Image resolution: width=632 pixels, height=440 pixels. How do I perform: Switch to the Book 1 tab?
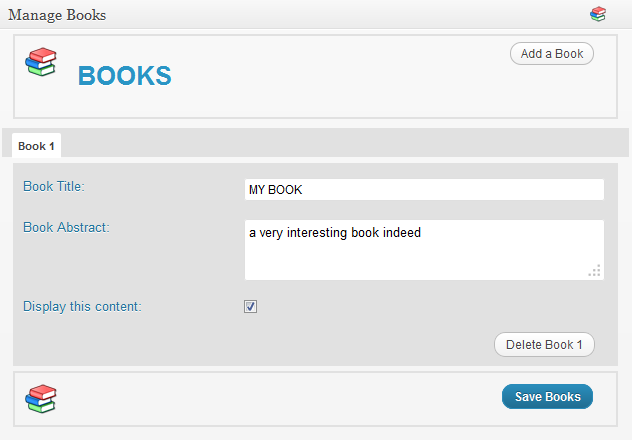pyautogui.click(x=36, y=146)
